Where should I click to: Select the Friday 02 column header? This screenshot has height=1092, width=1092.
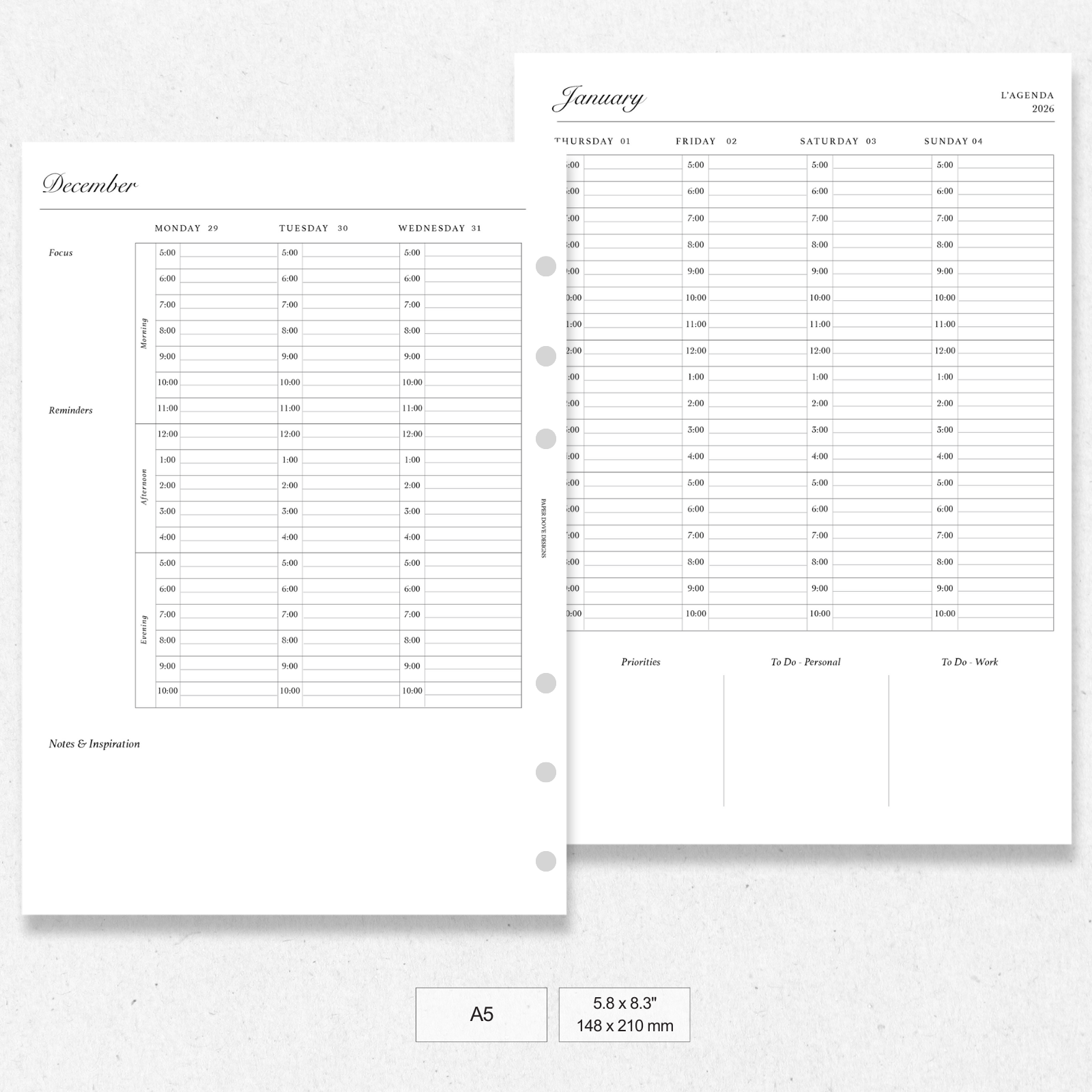(706, 141)
